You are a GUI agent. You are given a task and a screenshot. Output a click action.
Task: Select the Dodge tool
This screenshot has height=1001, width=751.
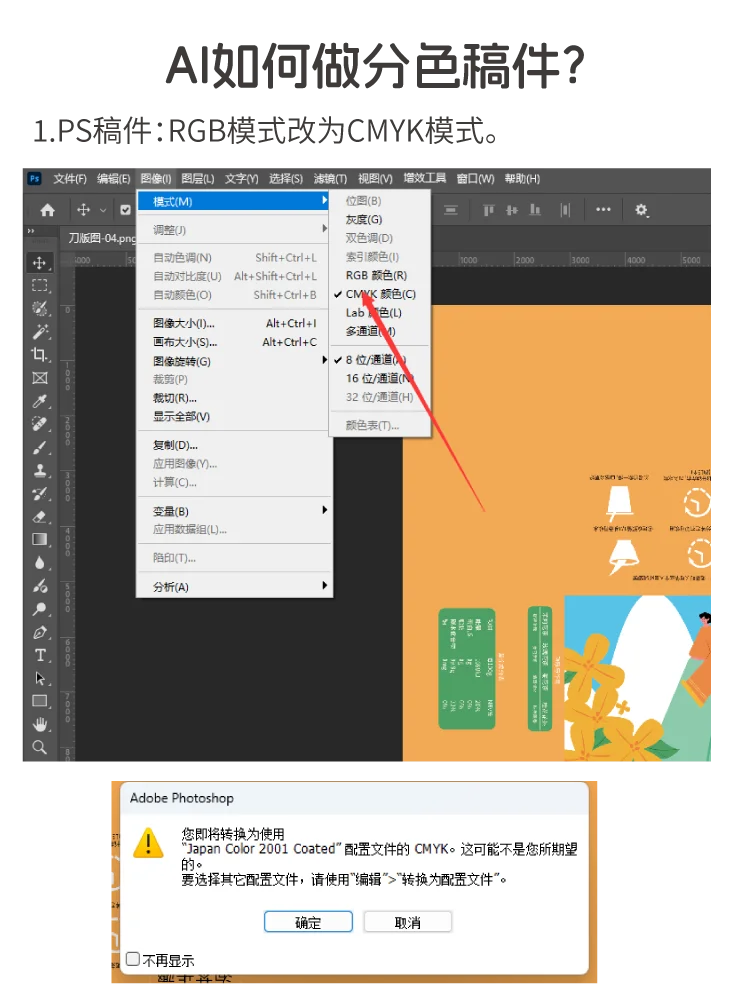40,608
